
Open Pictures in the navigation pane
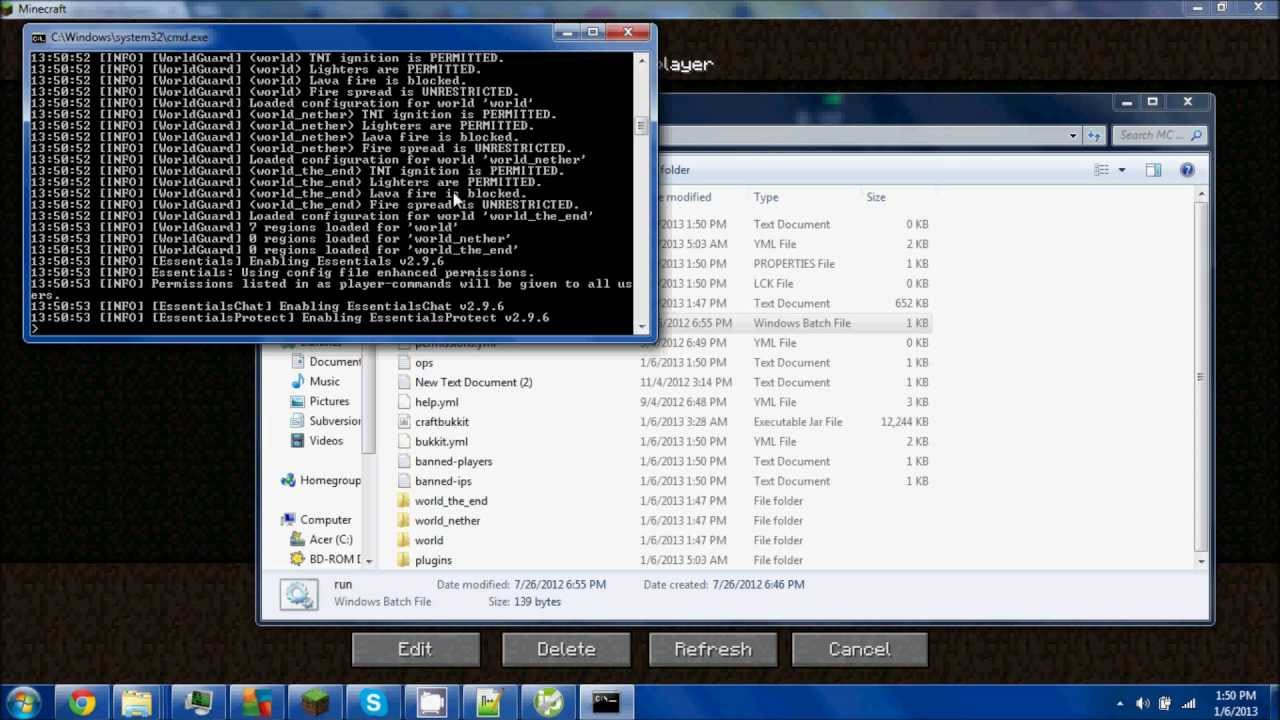point(329,401)
